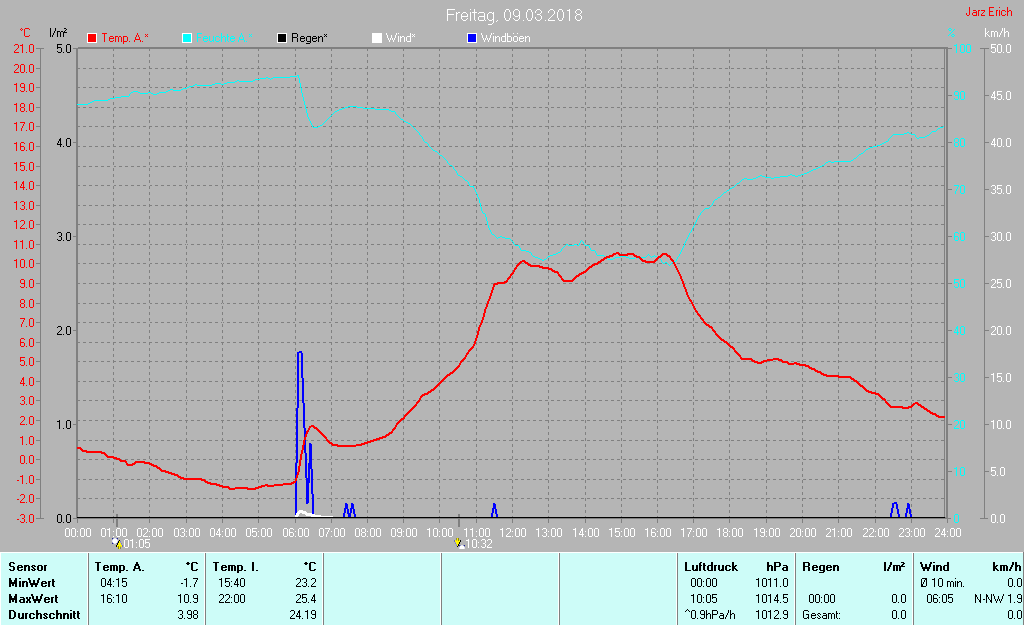
Task: Click the 'Ø 10 min.' wind label
Action: pyautogui.click(x=942, y=583)
